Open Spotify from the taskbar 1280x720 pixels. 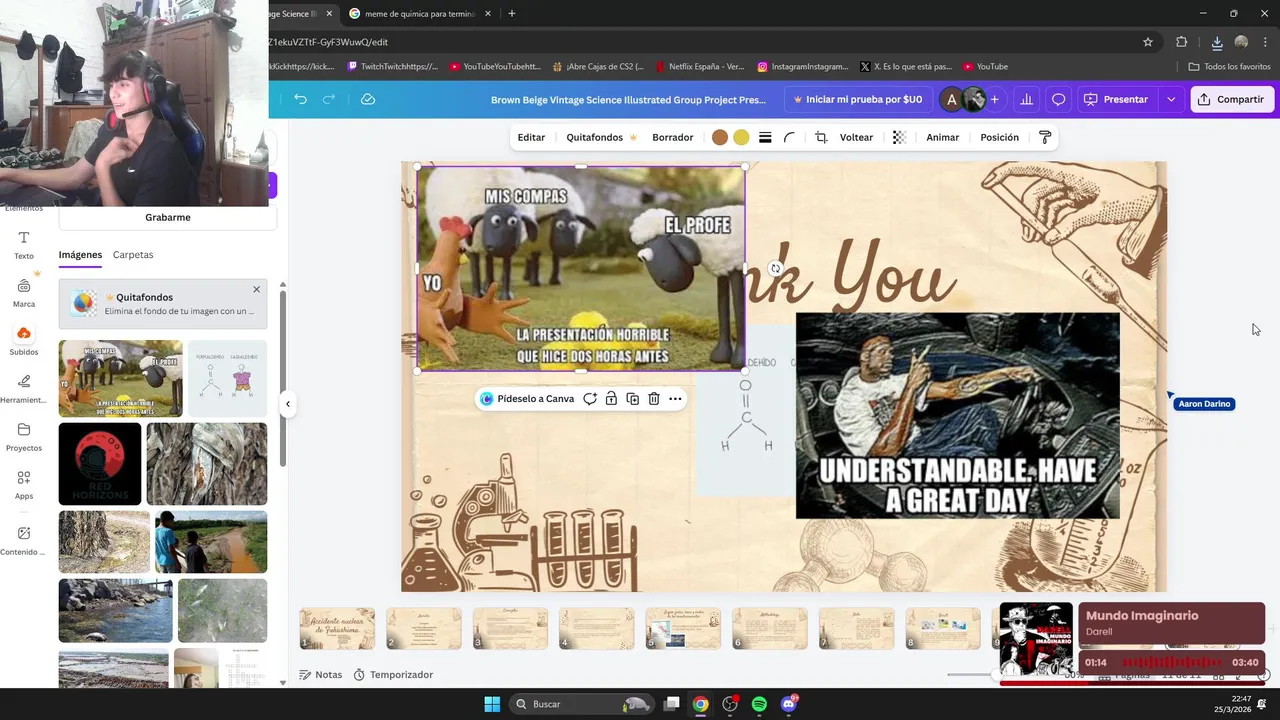[759, 704]
